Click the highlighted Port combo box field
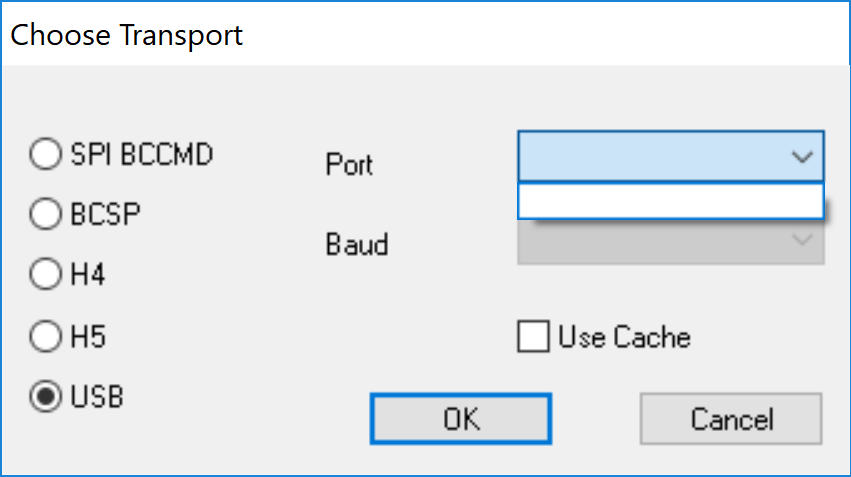 pyautogui.click(x=655, y=157)
